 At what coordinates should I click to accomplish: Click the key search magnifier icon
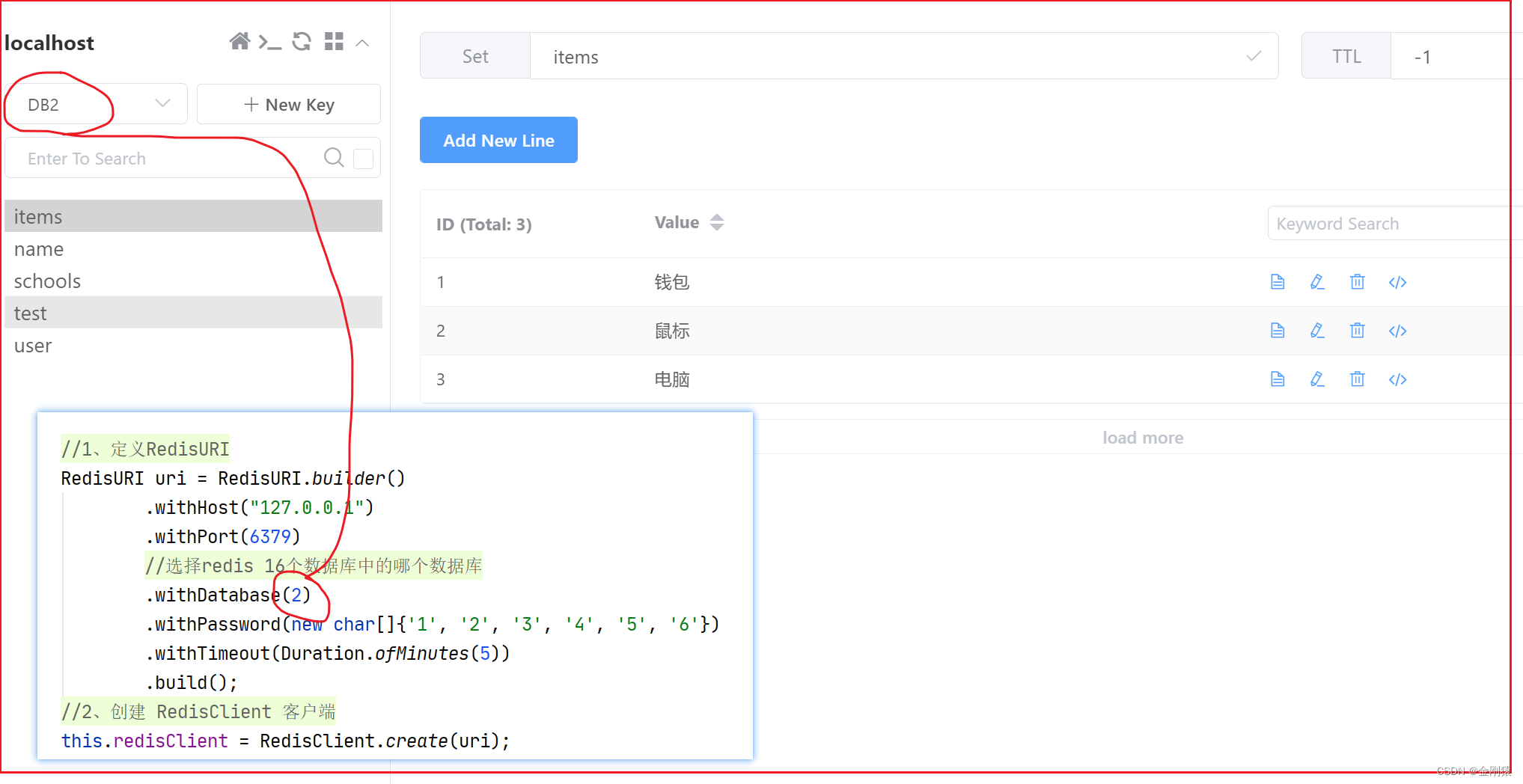tap(334, 158)
